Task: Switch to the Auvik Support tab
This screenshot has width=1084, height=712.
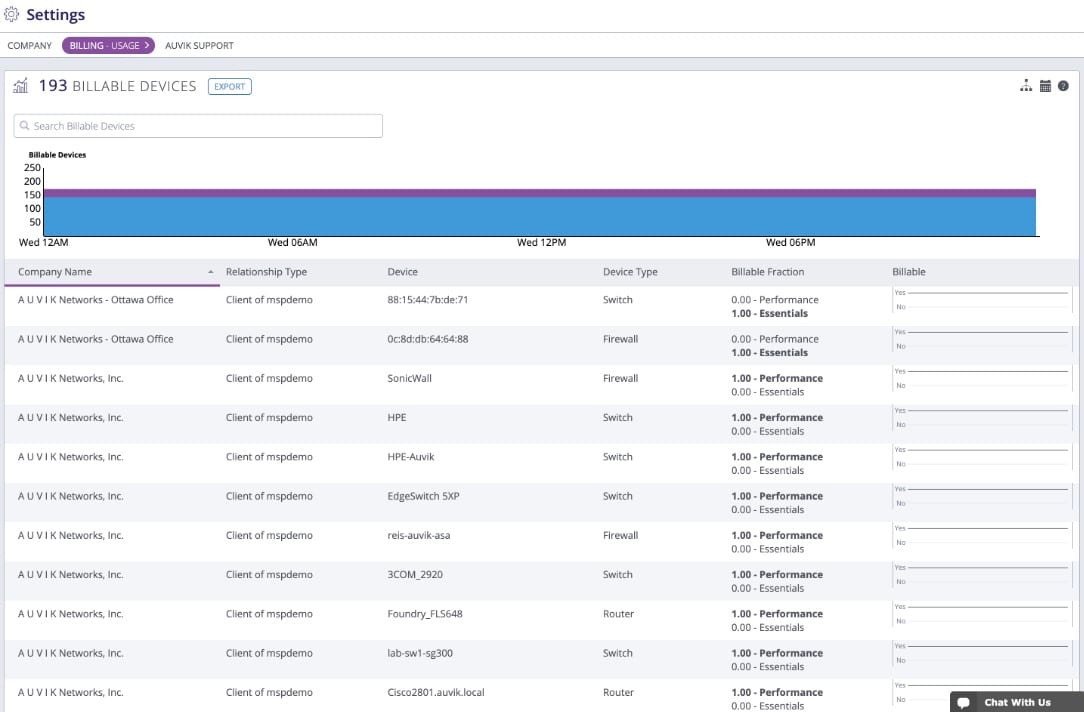Action: (199, 46)
